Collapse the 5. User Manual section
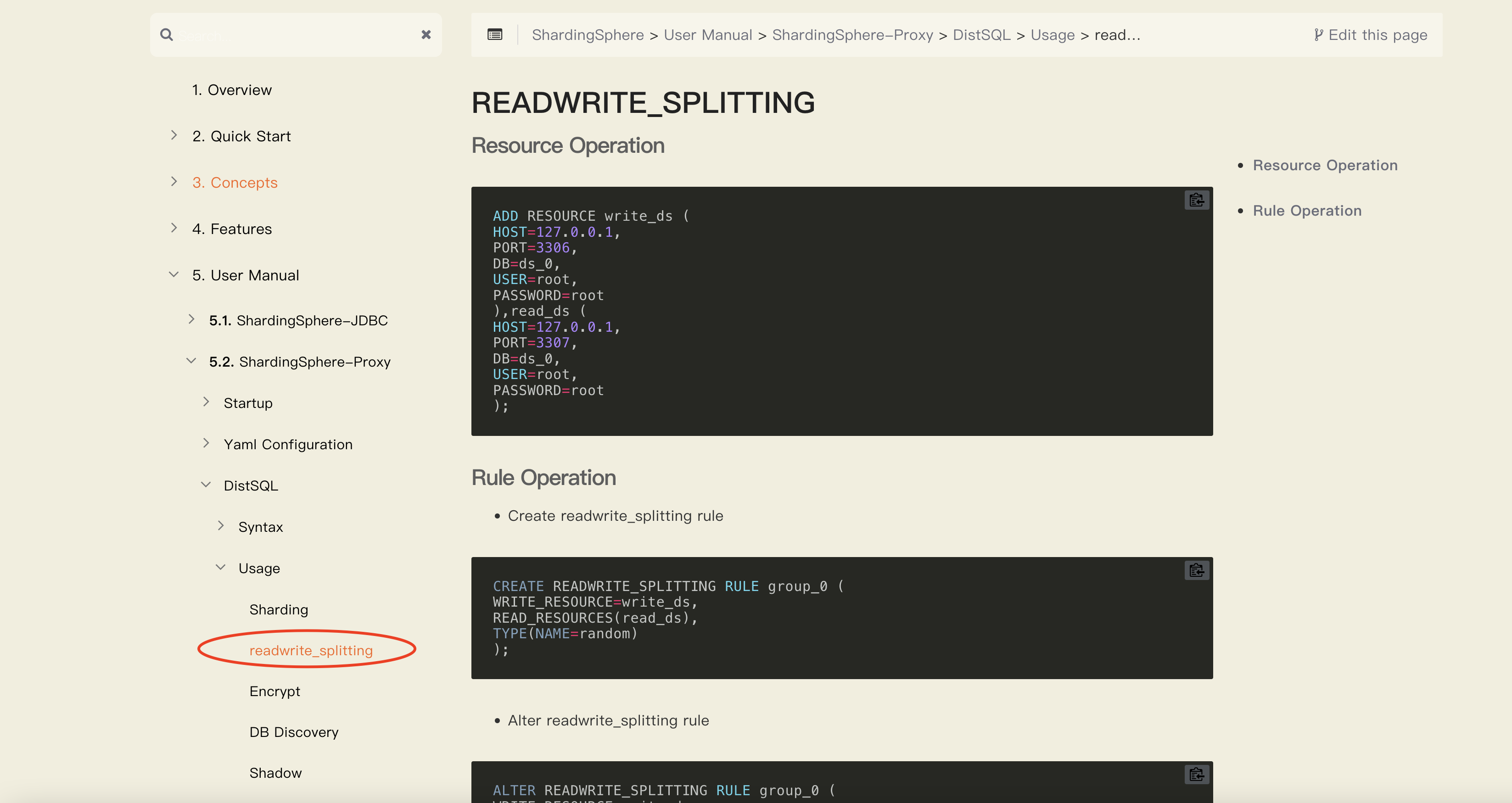This screenshot has height=803, width=1512. tap(173, 273)
